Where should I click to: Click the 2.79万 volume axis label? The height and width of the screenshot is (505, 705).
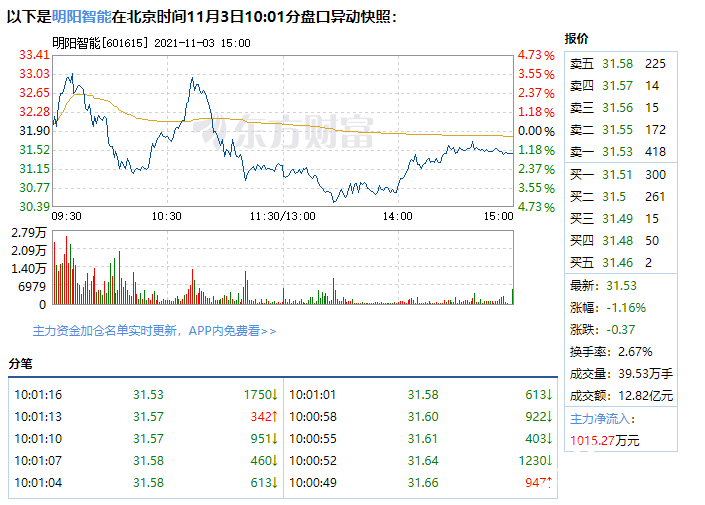pos(29,232)
